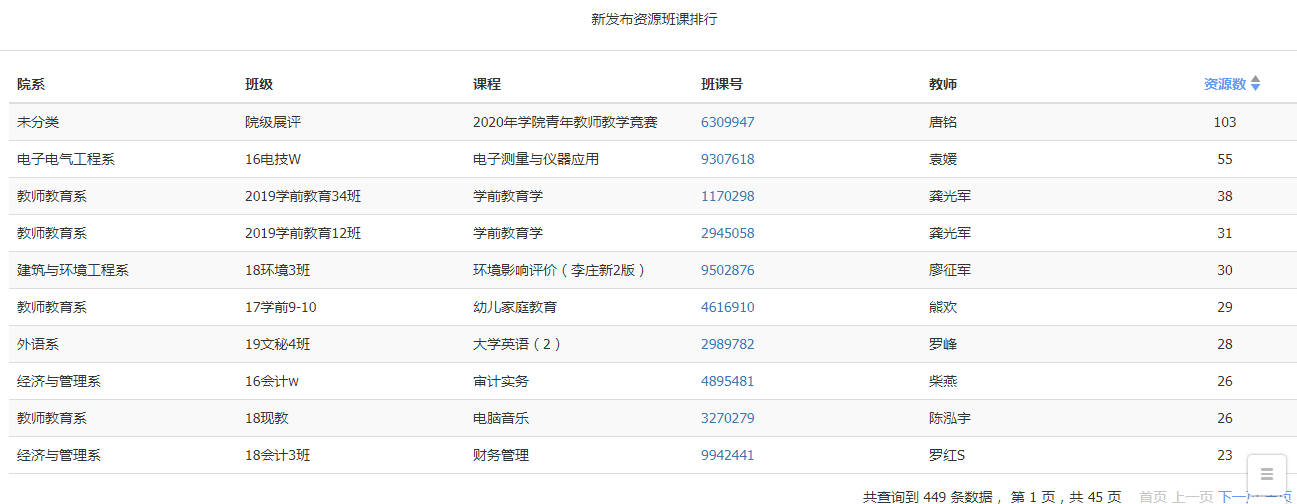Viewport: 1297px width, 504px height.
Task: Click the 课程 column header
Action: pyautogui.click(x=487, y=84)
